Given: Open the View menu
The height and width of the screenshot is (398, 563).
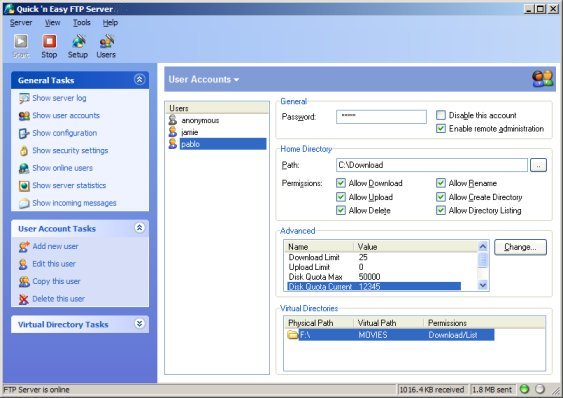Looking at the screenshot, I should point(52,23).
